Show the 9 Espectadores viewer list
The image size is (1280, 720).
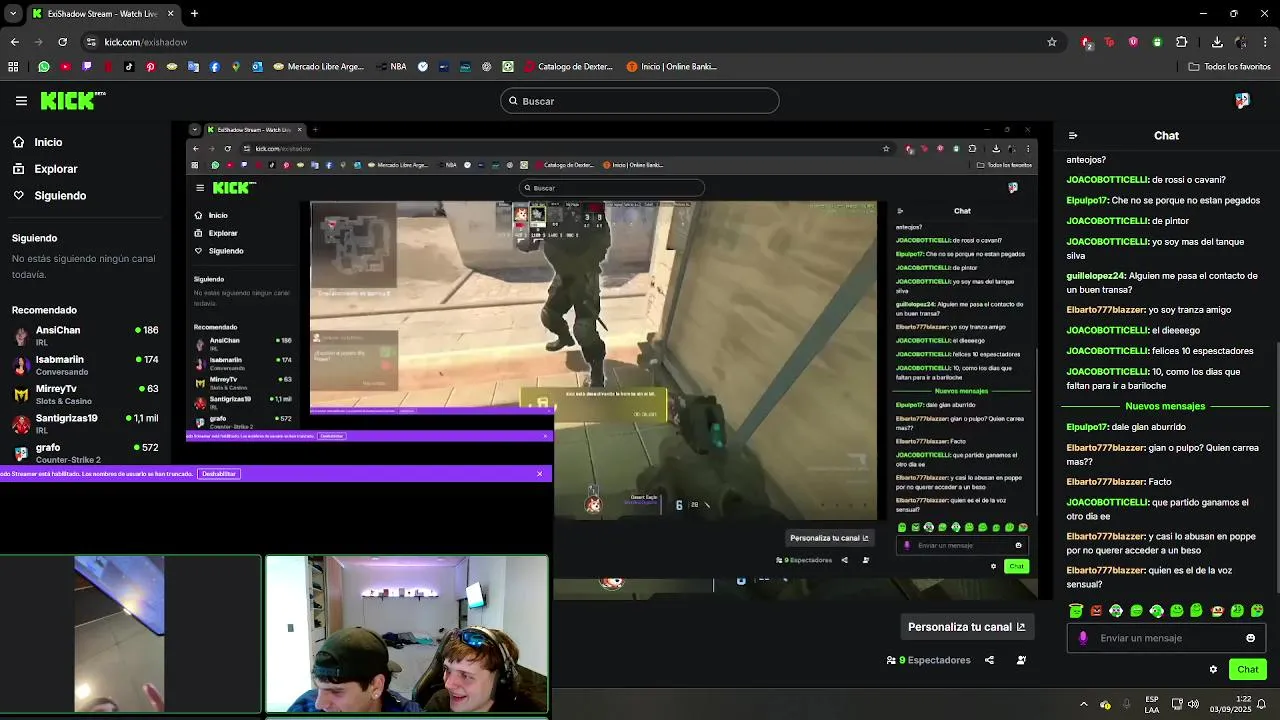click(929, 660)
